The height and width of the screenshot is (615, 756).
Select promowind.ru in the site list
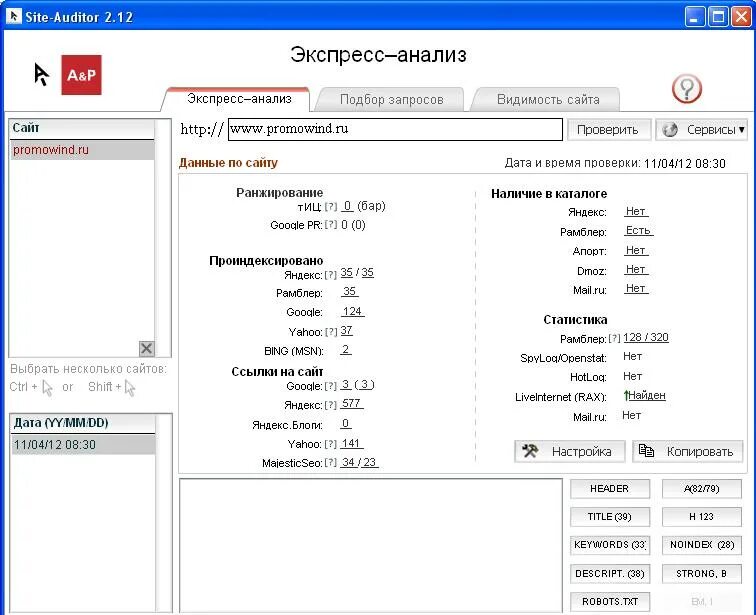82,150
